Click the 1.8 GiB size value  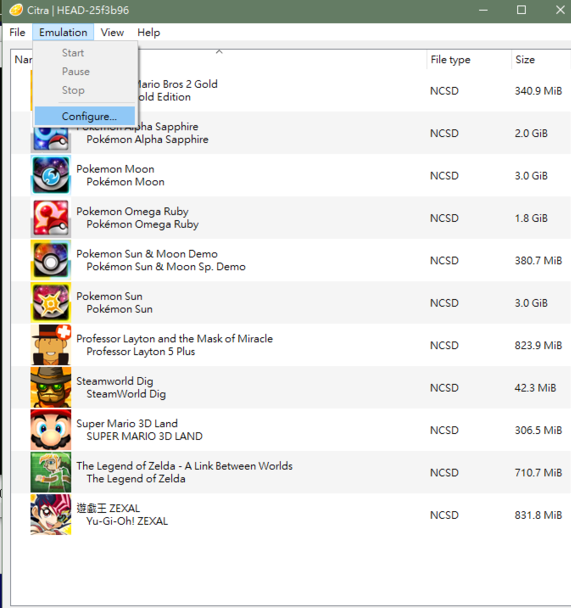pyautogui.click(x=531, y=218)
